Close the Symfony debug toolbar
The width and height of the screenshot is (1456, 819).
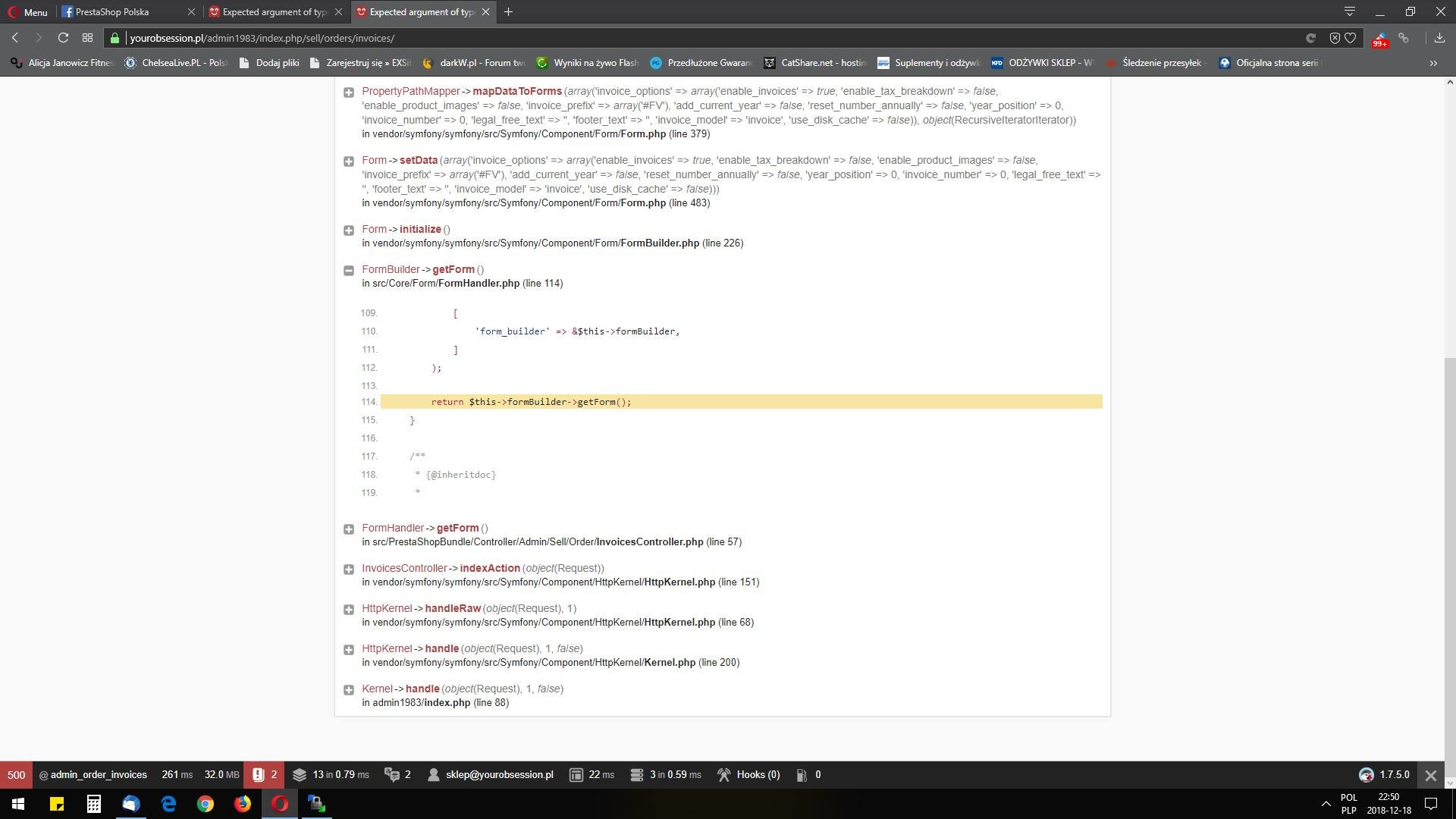pyautogui.click(x=1430, y=775)
